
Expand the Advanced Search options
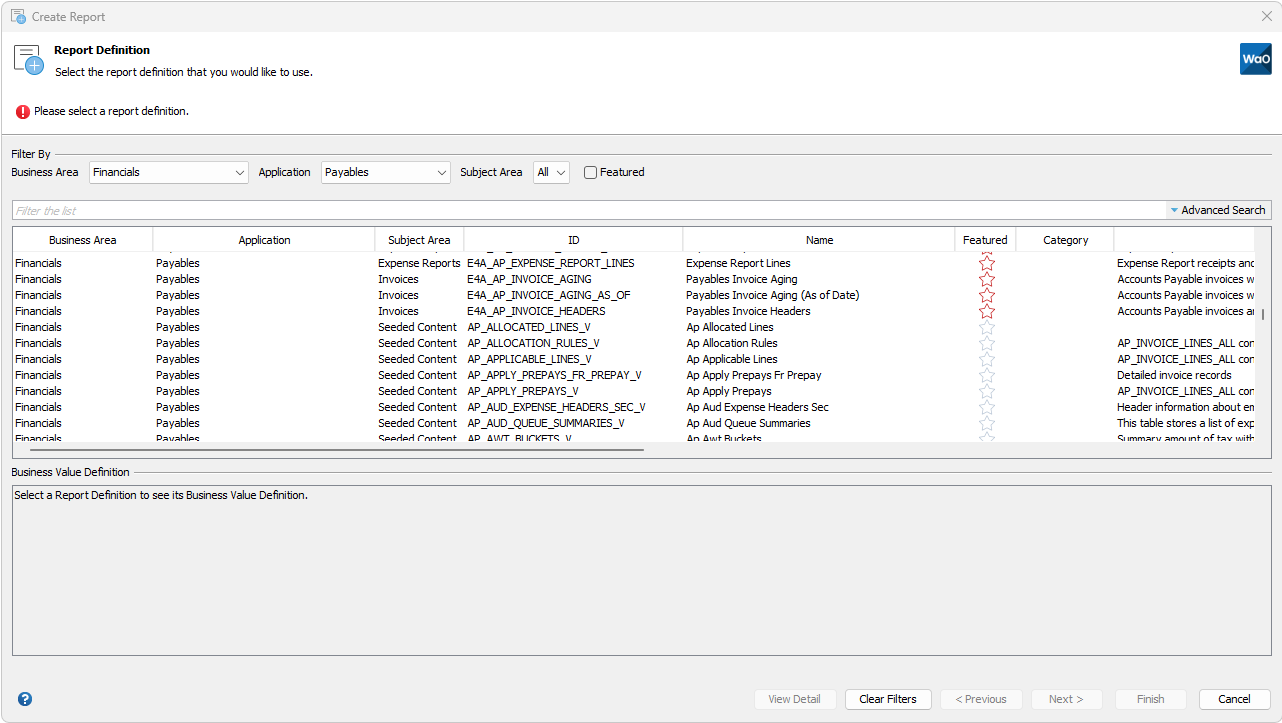(x=1217, y=210)
